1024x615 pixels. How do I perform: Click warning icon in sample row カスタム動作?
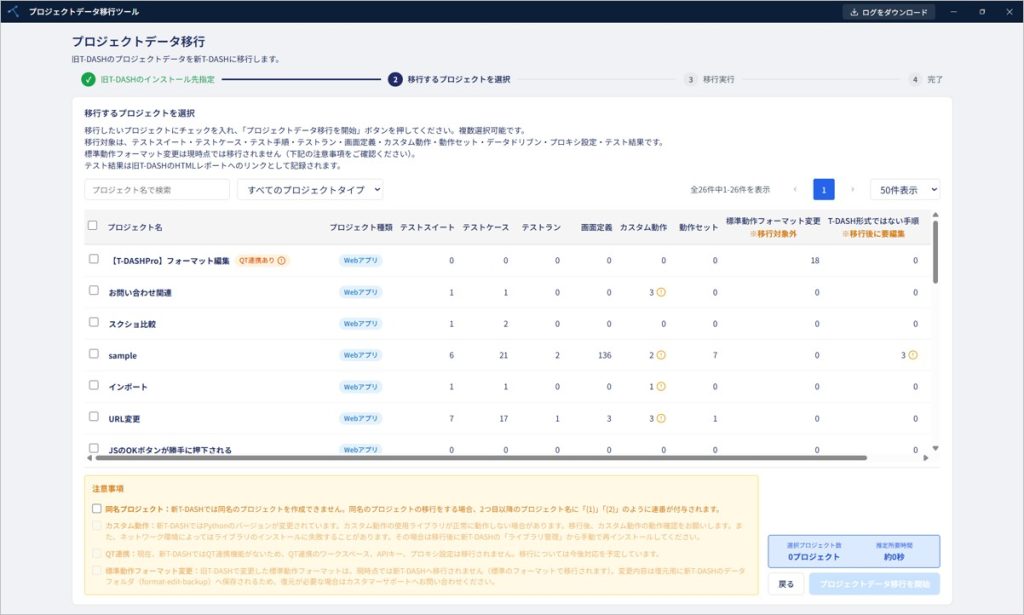(661, 355)
